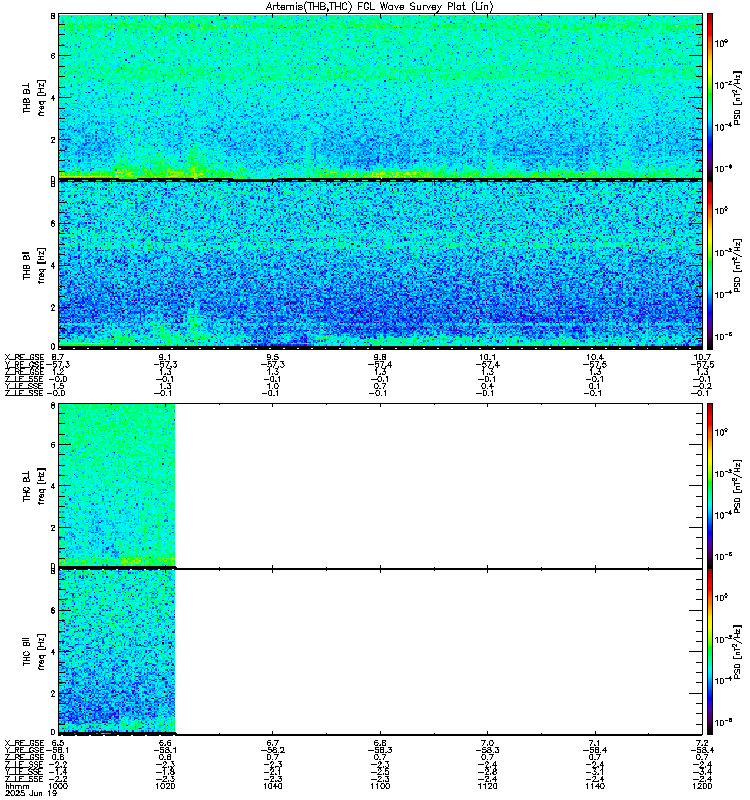The width and height of the screenshot is (750, 800).
Task: Select the THB B-perpendicular spectrogram panel
Action: coord(380,96)
